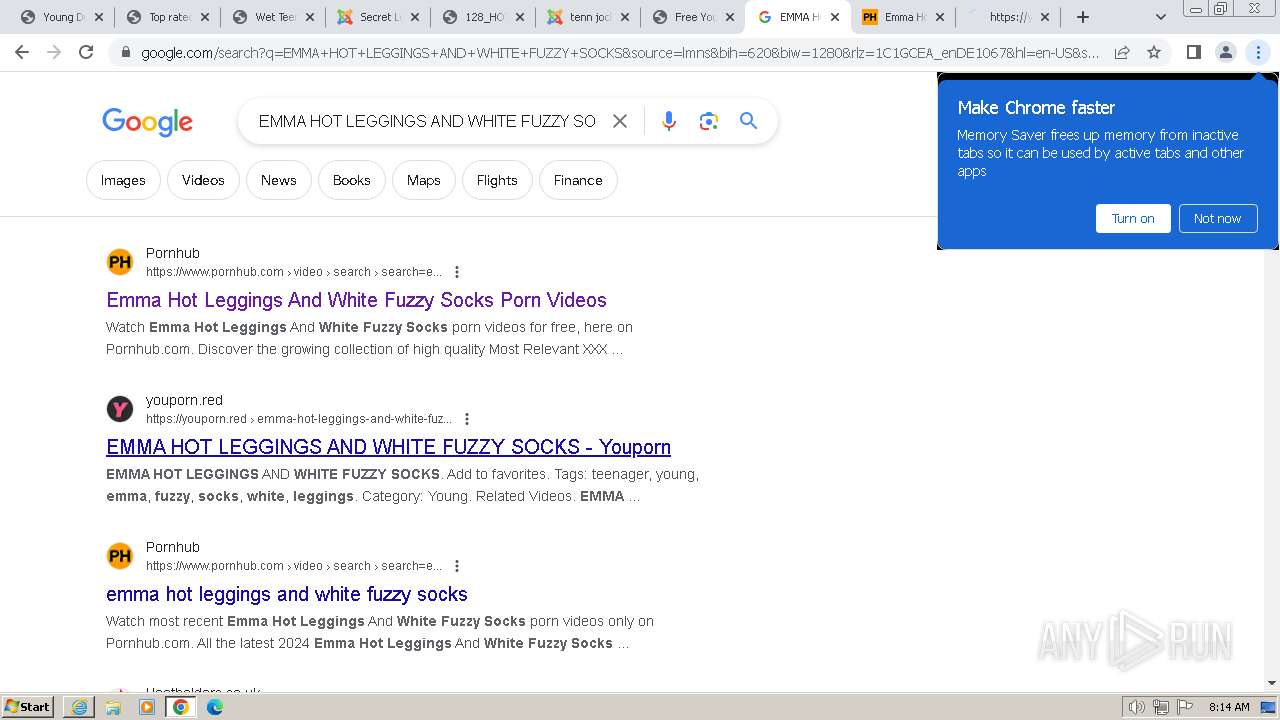1280x720 pixels.
Task: Open options menu for the youporn.red result
Action: click(x=467, y=419)
